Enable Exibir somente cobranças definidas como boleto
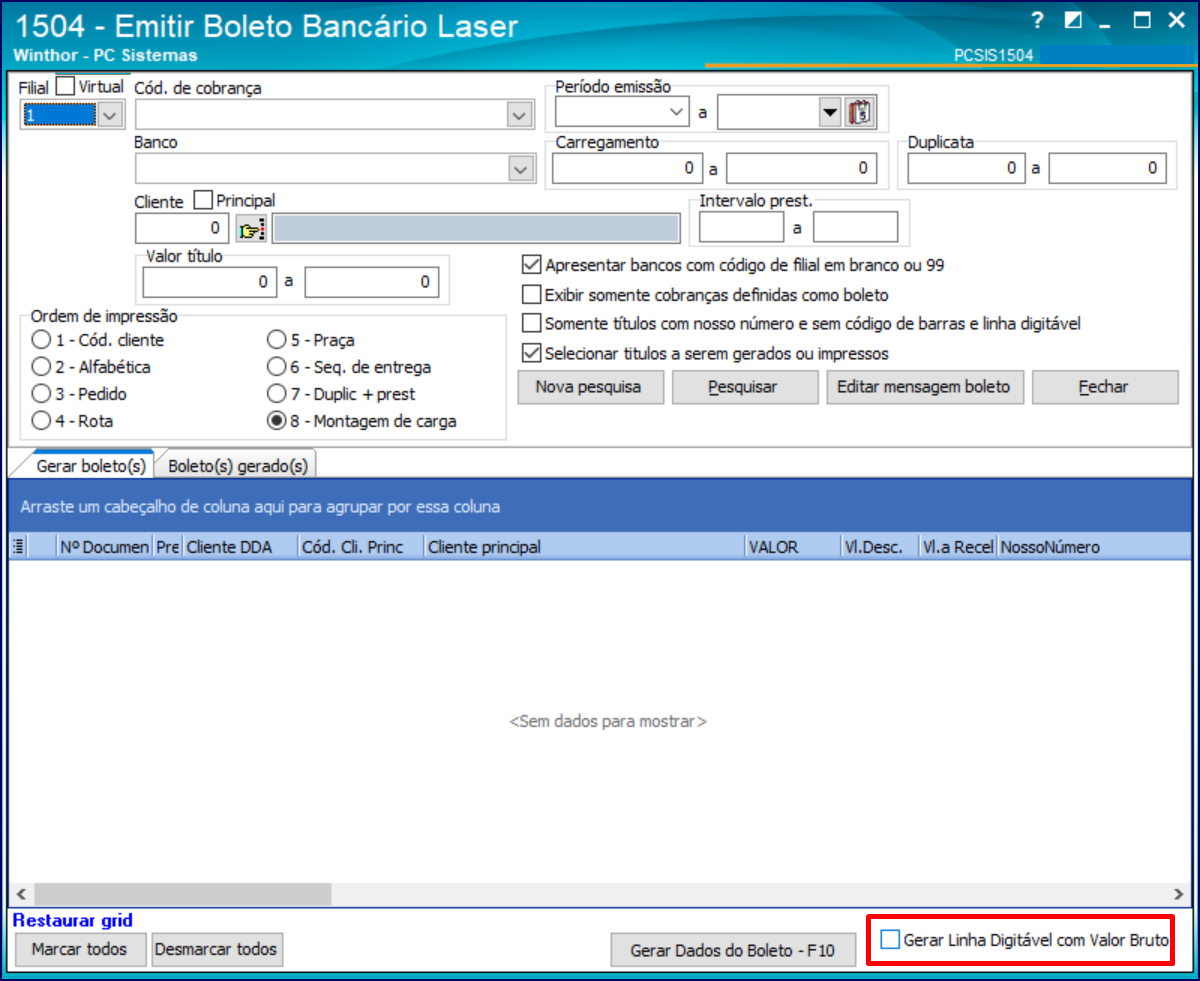The width and height of the screenshot is (1200, 981). point(532,295)
